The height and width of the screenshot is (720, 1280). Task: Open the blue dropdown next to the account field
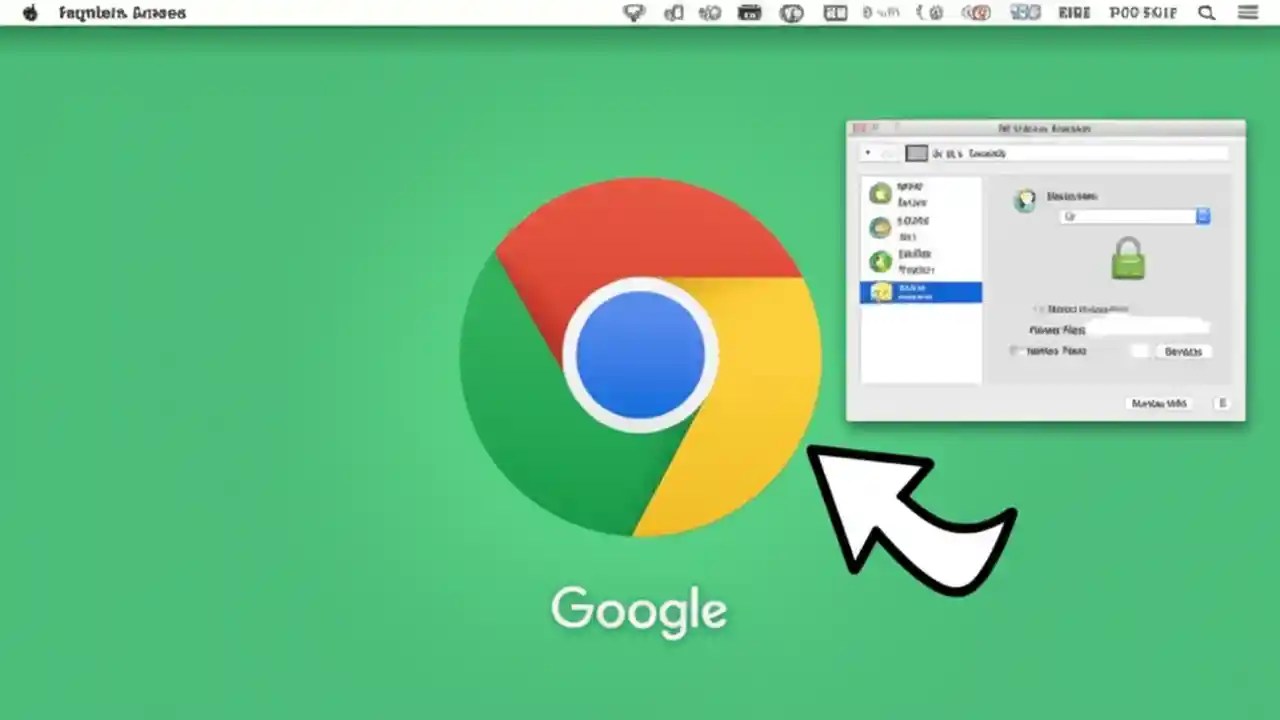[1203, 216]
